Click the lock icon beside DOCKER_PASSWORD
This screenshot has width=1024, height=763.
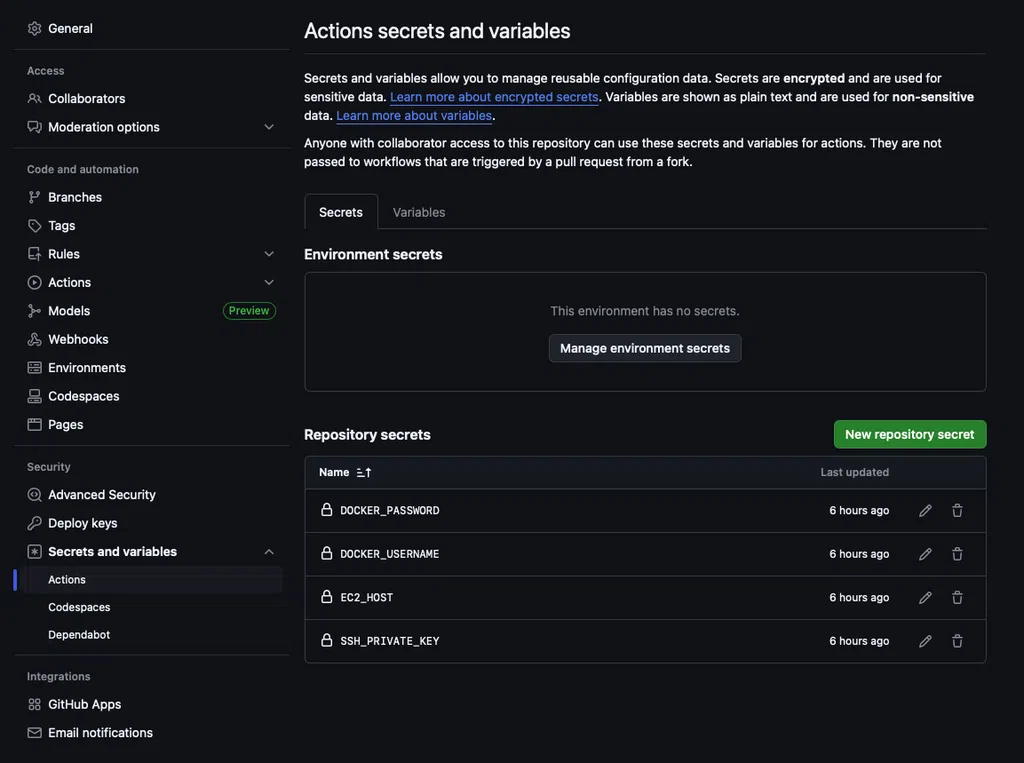tap(327, 510)
